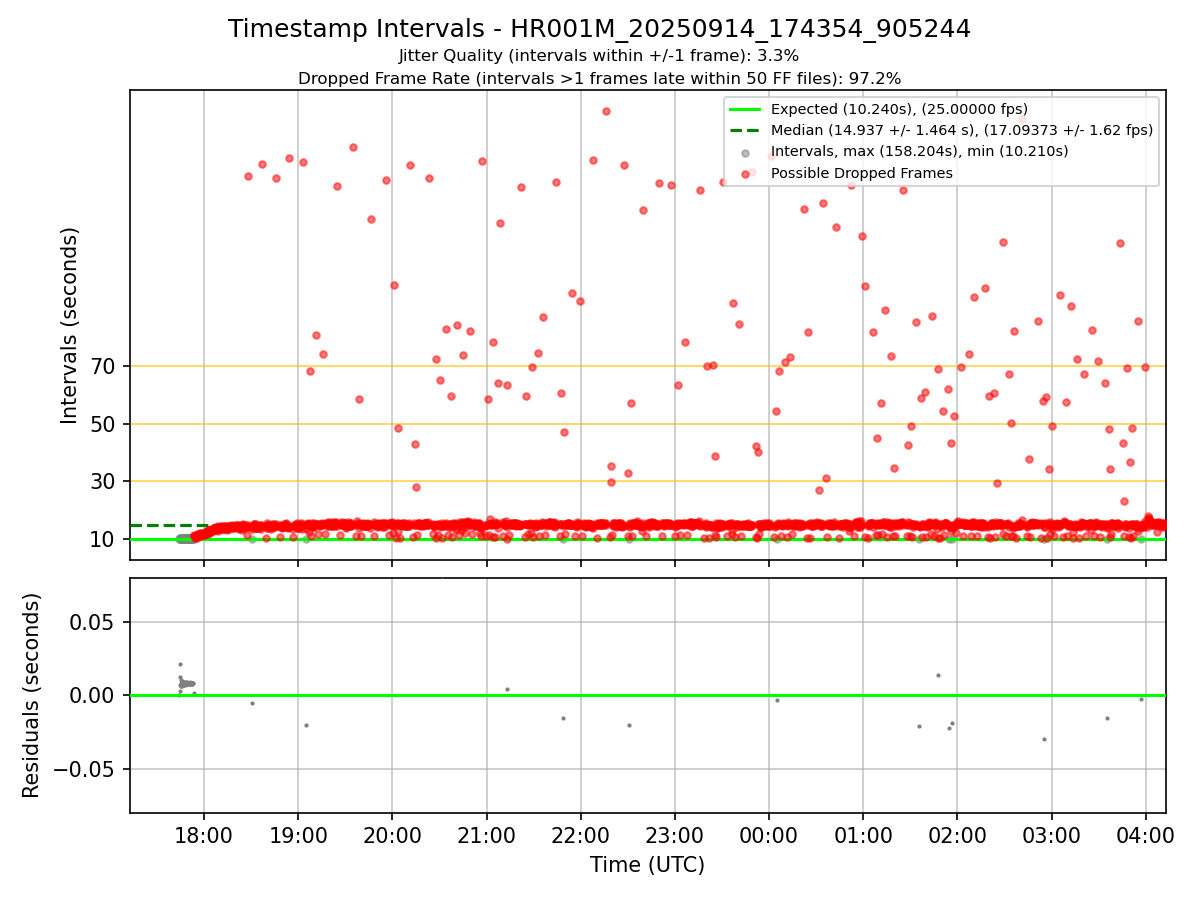Click the 02:00 x-axis tick label

(x=957, y=835)
